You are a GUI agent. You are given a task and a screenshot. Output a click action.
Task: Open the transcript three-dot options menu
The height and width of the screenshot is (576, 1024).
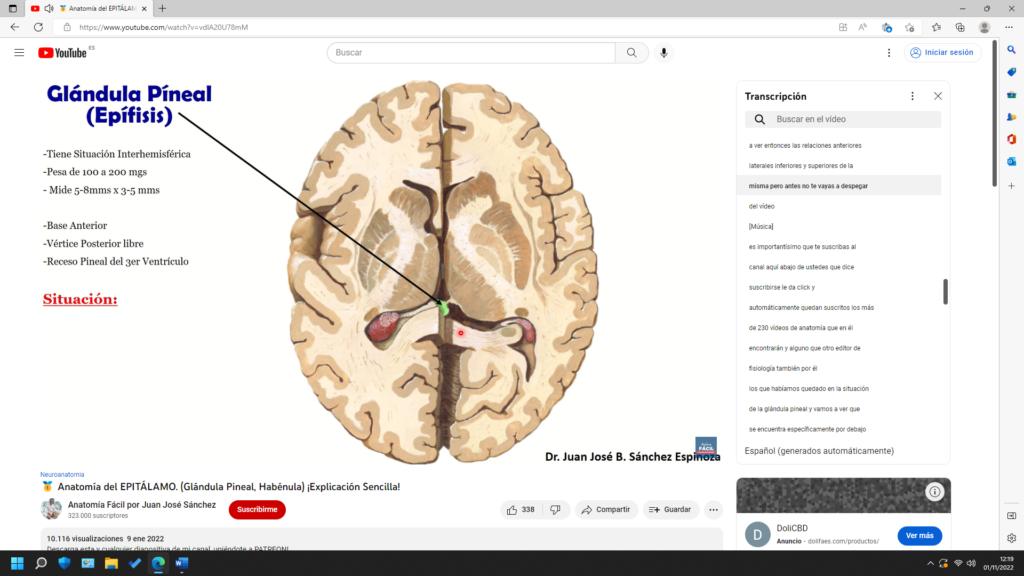coord(911,95)
